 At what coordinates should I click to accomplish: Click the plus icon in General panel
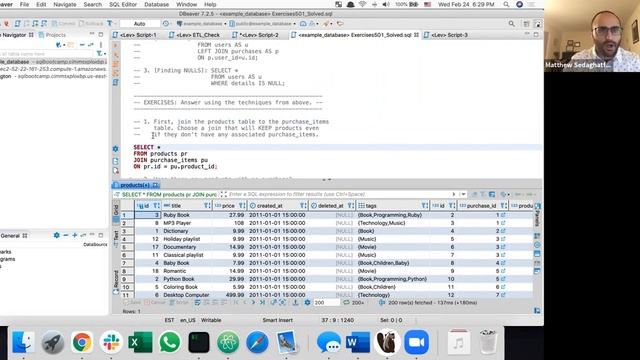tap(75, 236)
